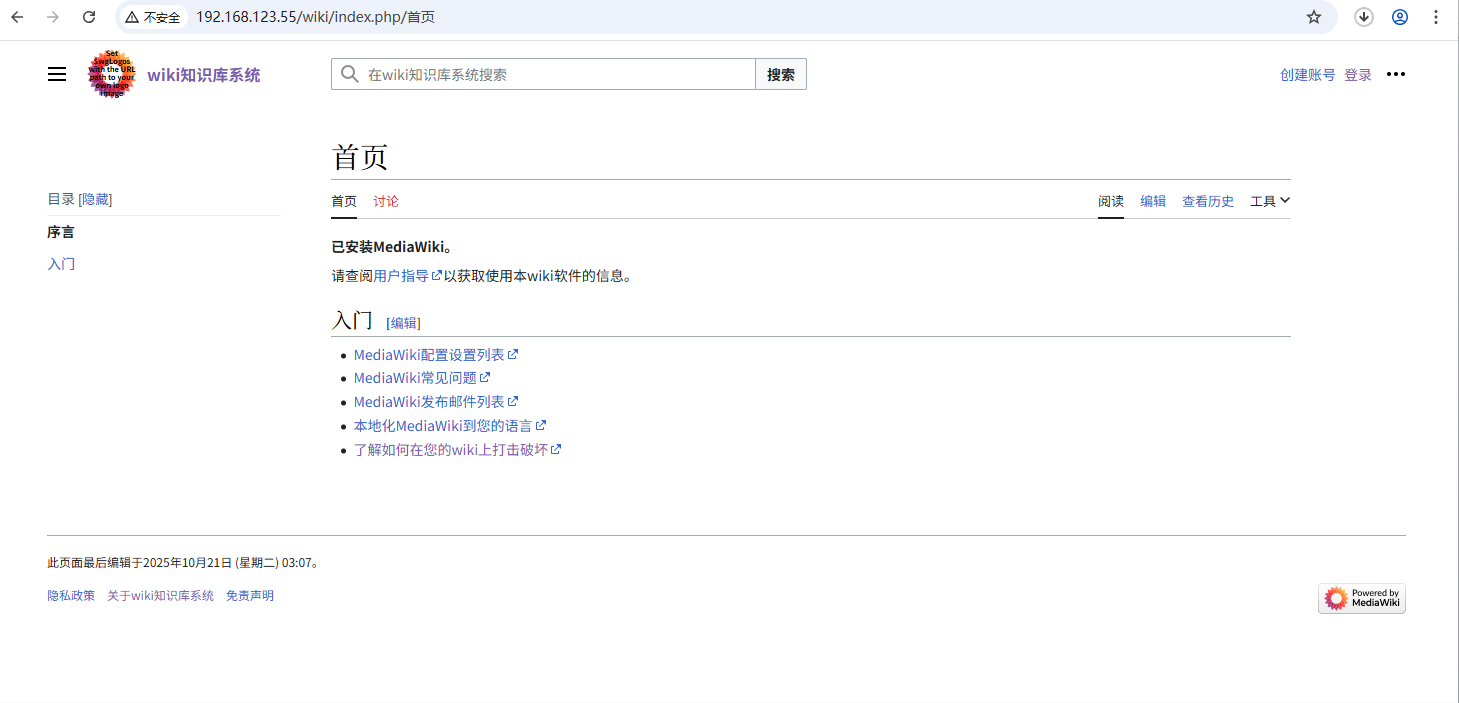The width and height of the screenshot is (1459, 703).
Task: Select the 编辑 menu item
Action: (1152, 200)
